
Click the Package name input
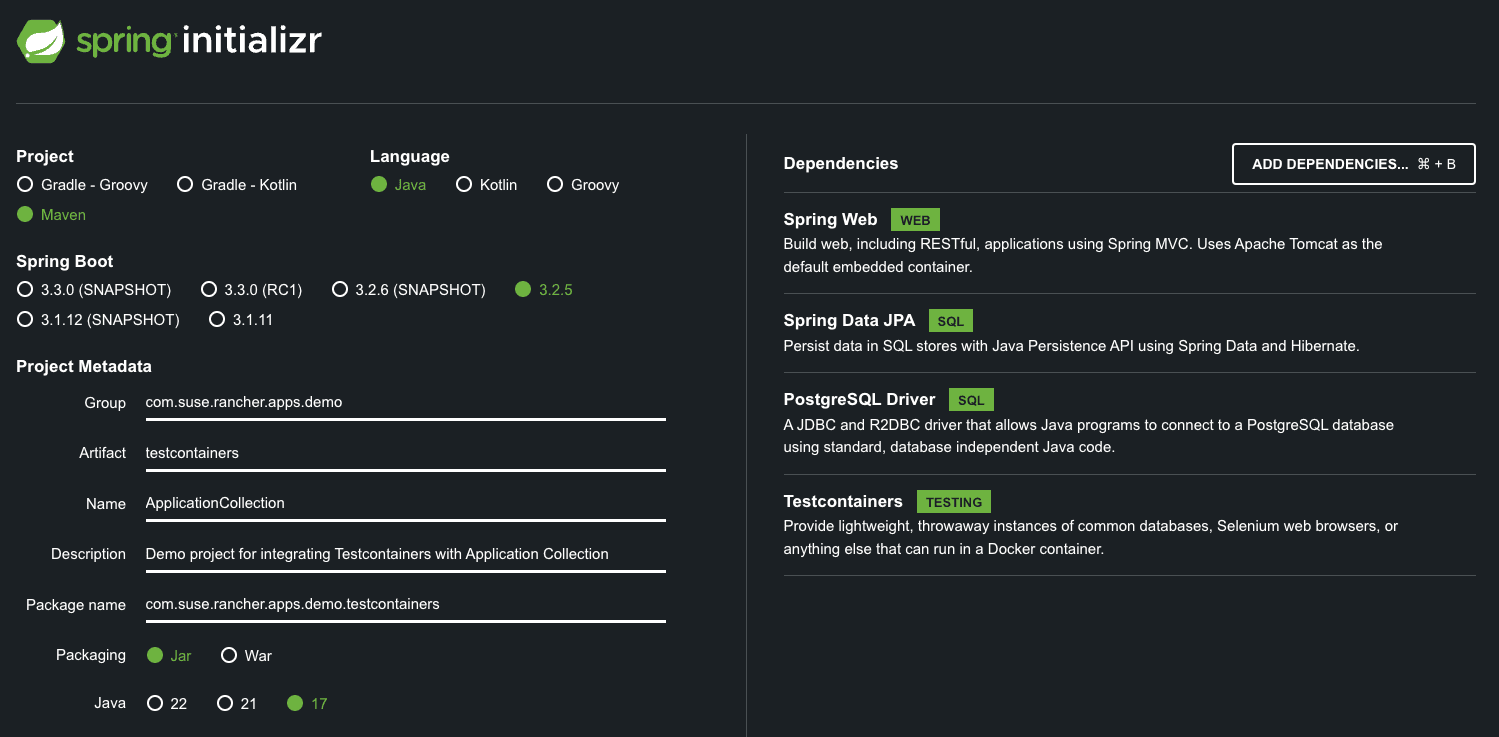[405, 604]
